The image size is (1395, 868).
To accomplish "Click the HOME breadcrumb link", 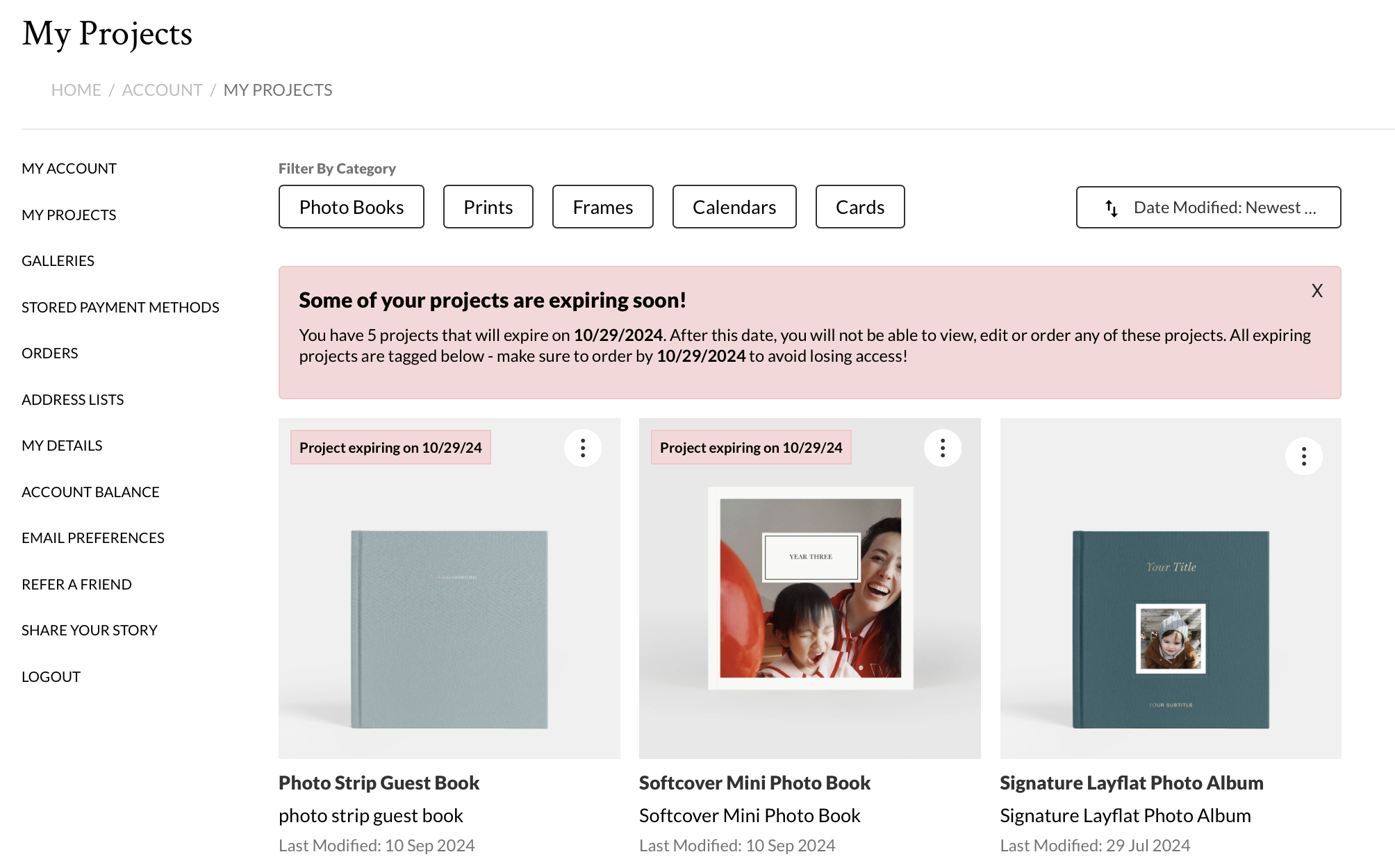I will coord(76,90).
